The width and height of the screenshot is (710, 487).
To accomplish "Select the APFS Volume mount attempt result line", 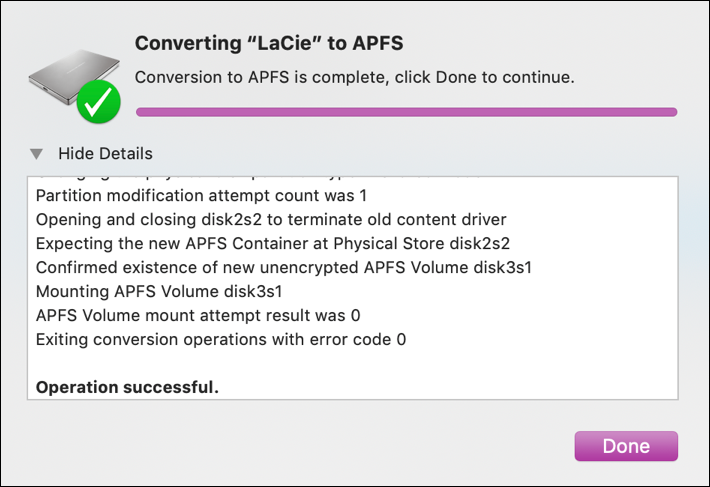I will coord(196,315).
